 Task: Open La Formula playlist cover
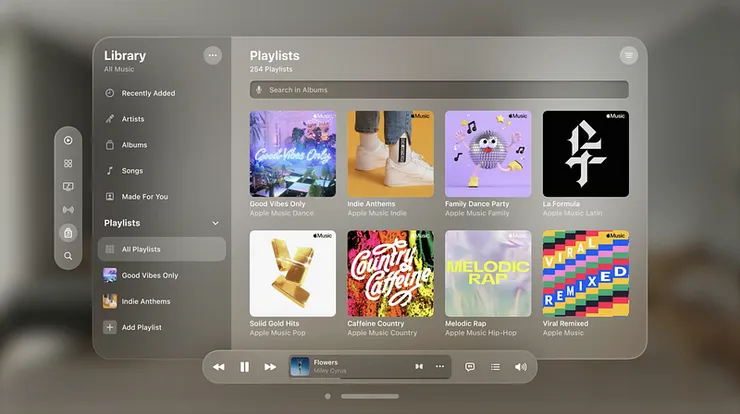586,154
